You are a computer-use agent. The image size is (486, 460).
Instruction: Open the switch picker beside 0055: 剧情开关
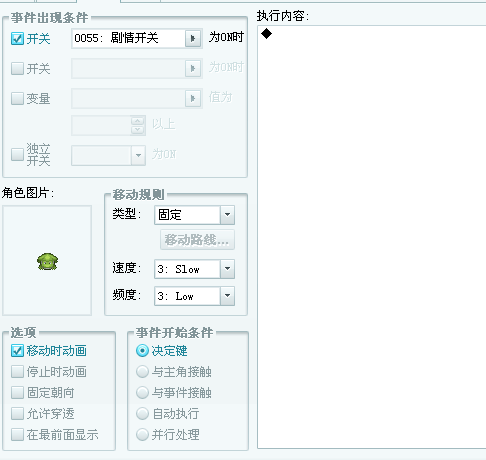pos(193,39)
